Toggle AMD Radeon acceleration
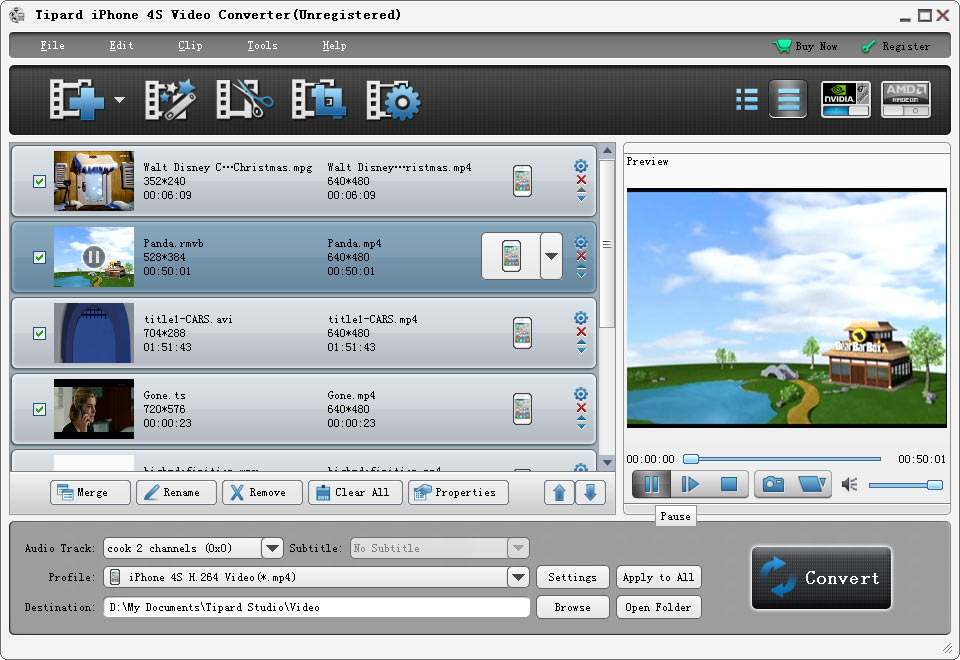The width and height of the screenshot is (960, 660). point(906,99)
